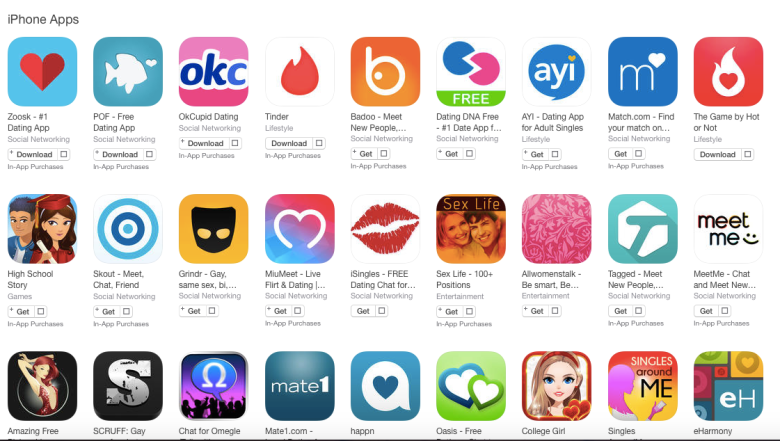Viewport: 780px width, 441px height.
Task: Select the Badoo orange b icon
Action: point(385,72)
